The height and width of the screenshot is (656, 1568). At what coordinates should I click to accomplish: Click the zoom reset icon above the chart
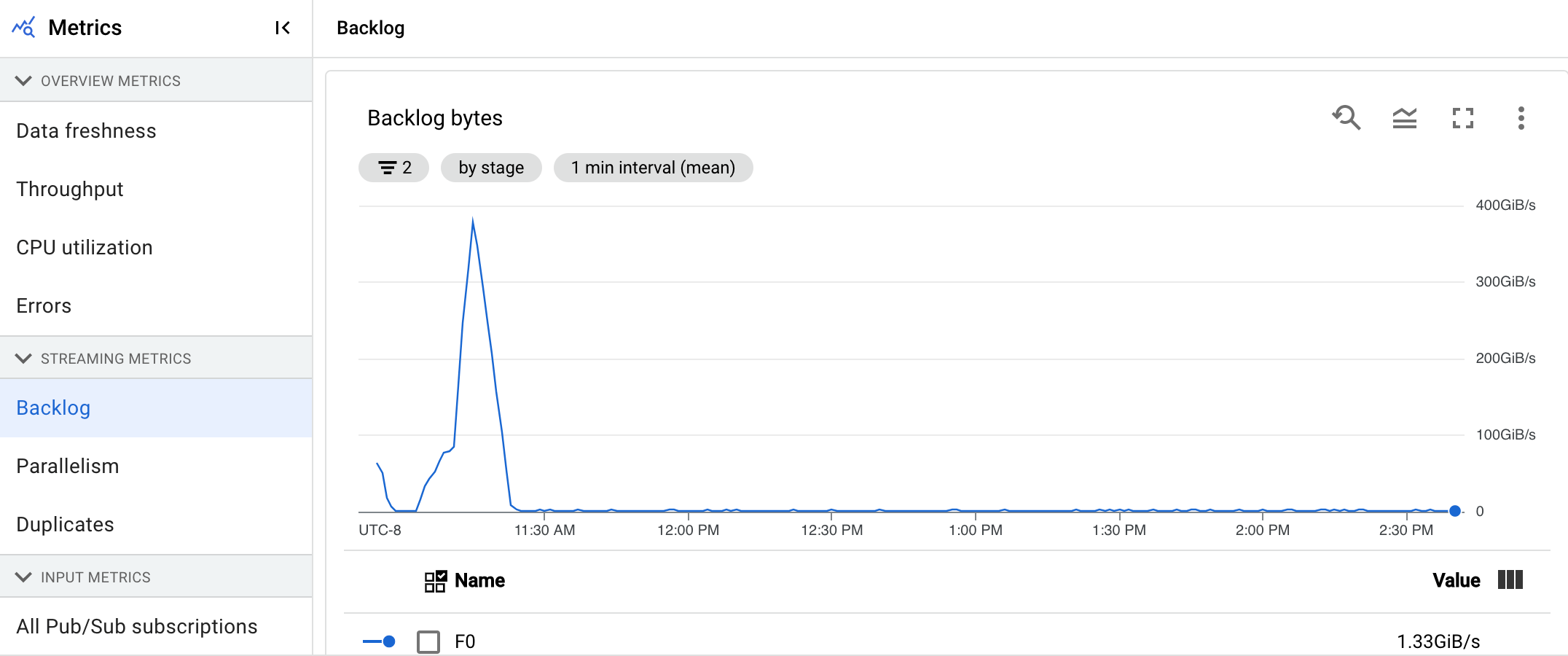[x=1346, y=118]
